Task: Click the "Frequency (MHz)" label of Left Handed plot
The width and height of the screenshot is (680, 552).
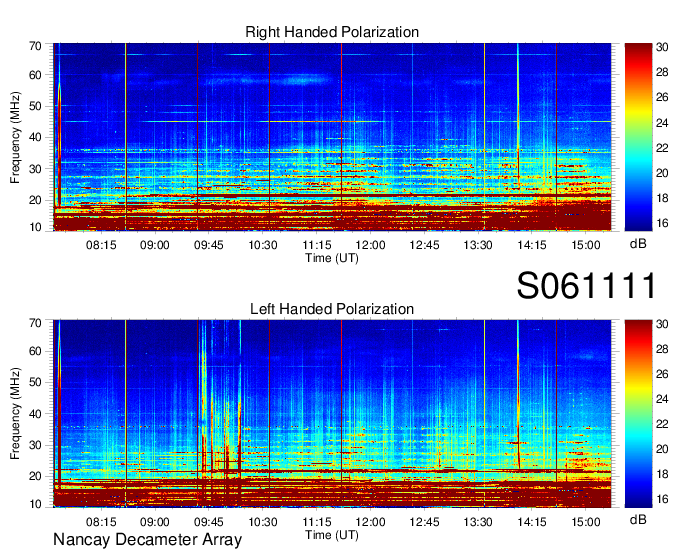Action: pos(15,414)
